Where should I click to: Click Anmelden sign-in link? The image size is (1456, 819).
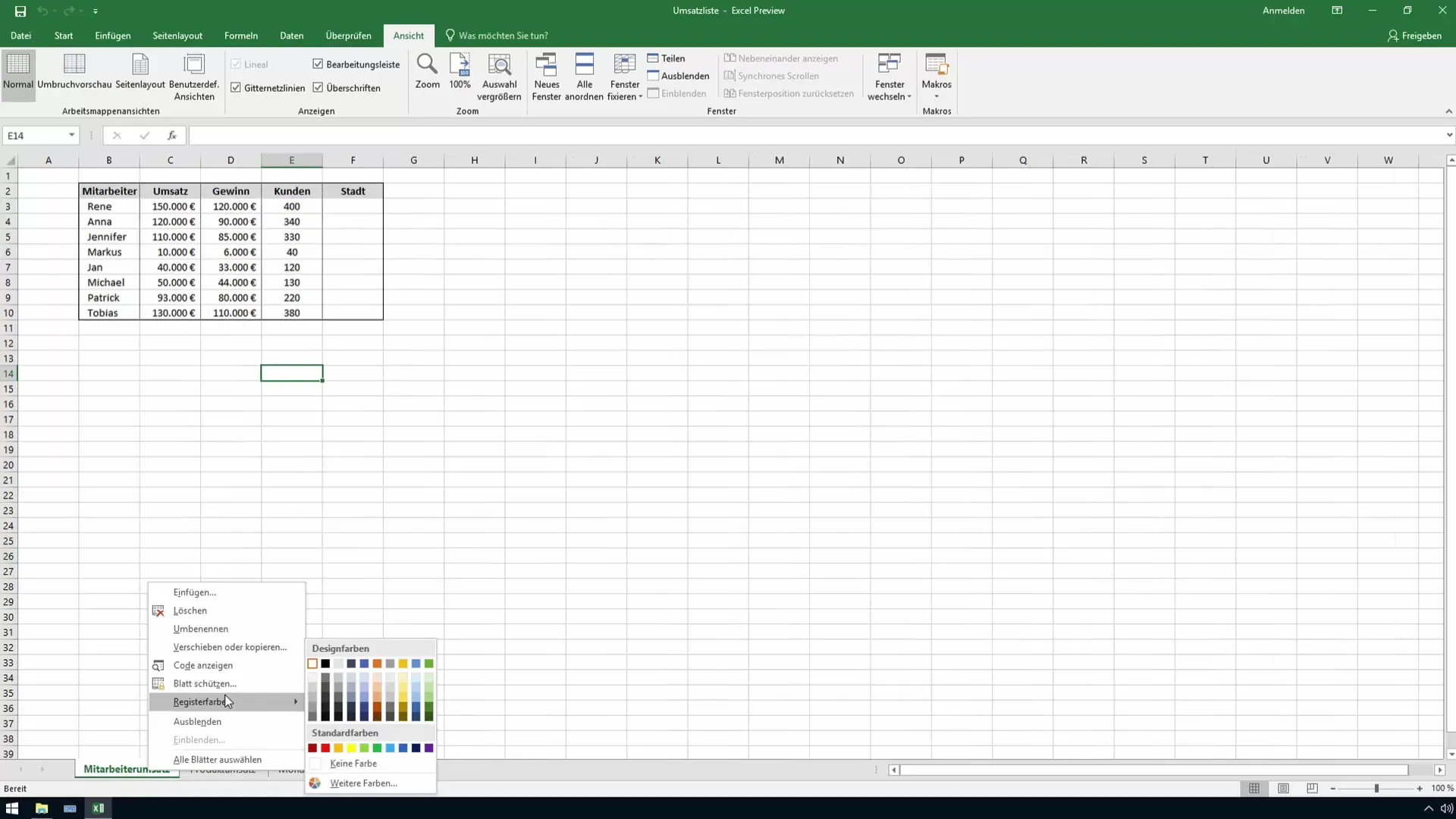pos(1283,11)
